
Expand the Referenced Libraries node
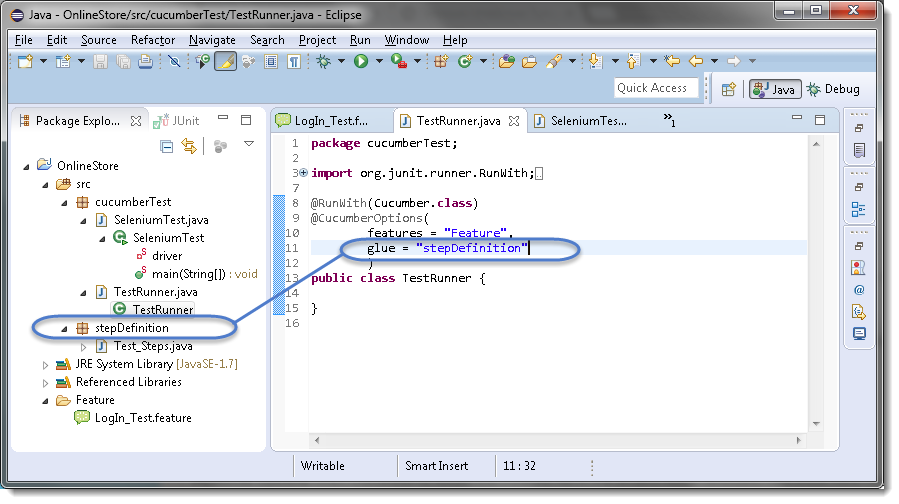pos(45,383)
